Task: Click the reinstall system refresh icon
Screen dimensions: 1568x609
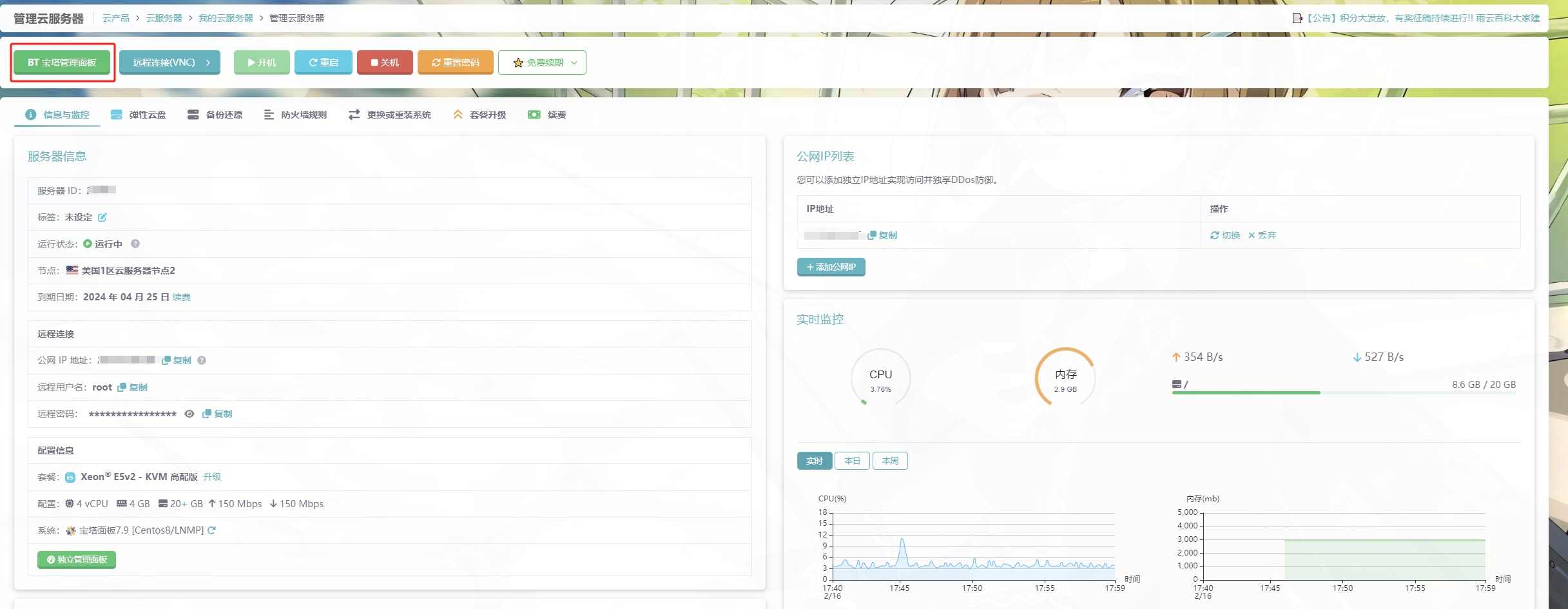Action: (212, 530)
